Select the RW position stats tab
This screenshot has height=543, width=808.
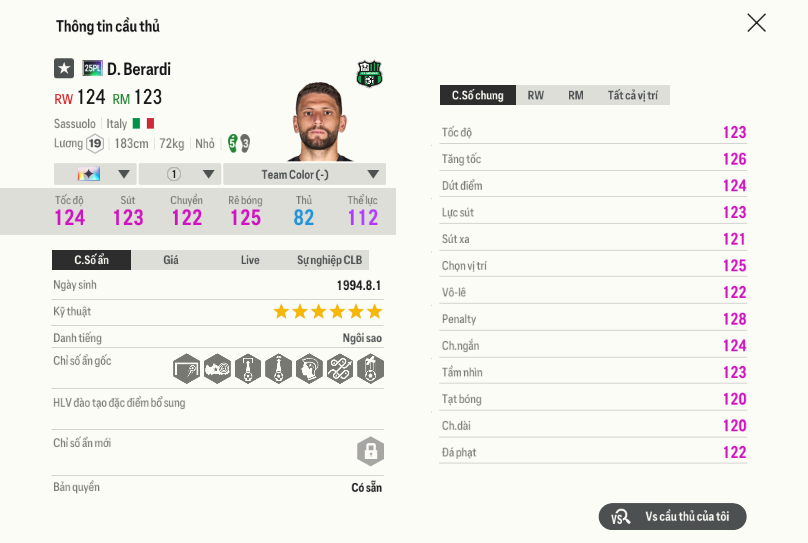coord(536,96)
